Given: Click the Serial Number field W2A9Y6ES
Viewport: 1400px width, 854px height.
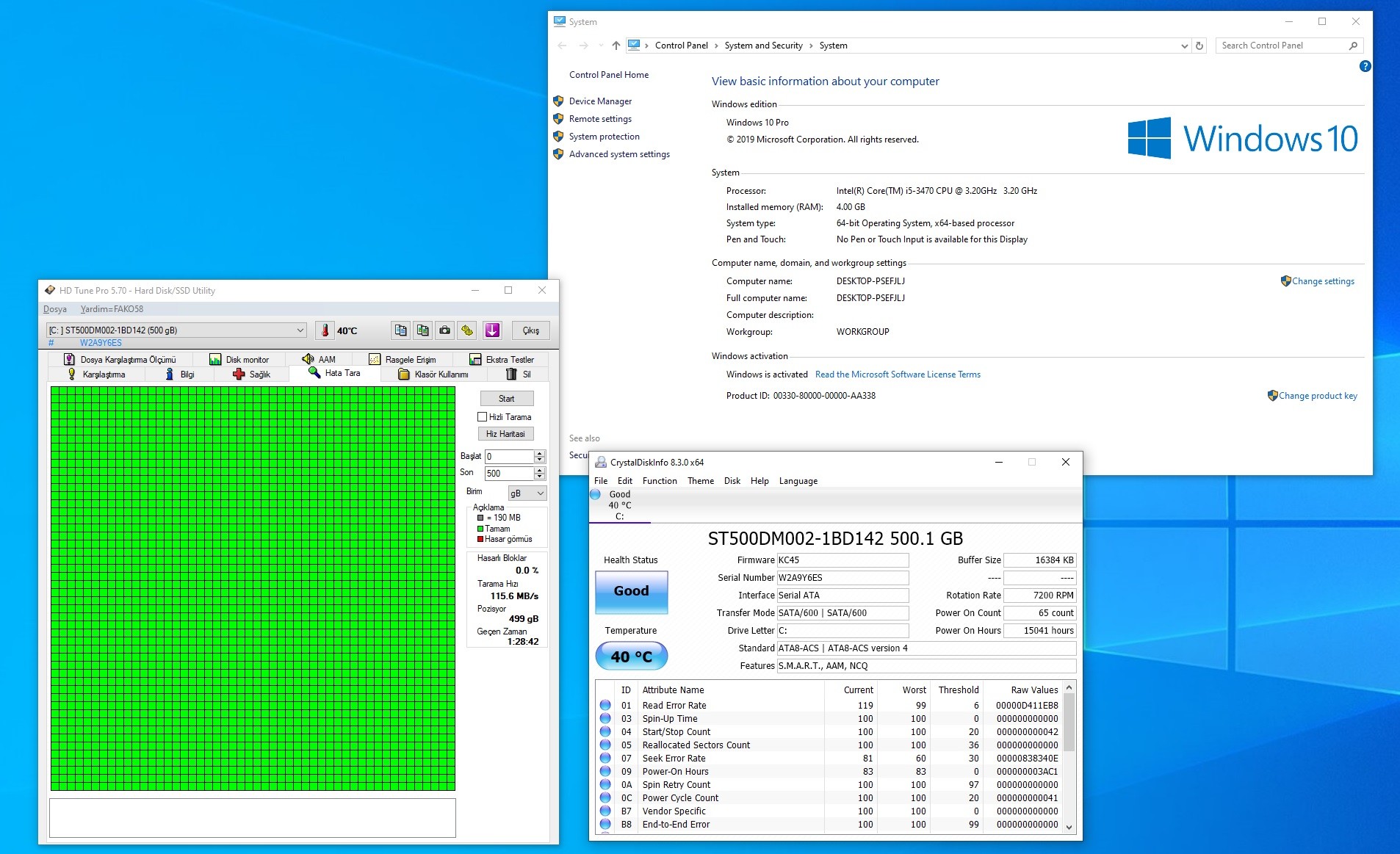Looking at the screenshot, I should point(842,578).
